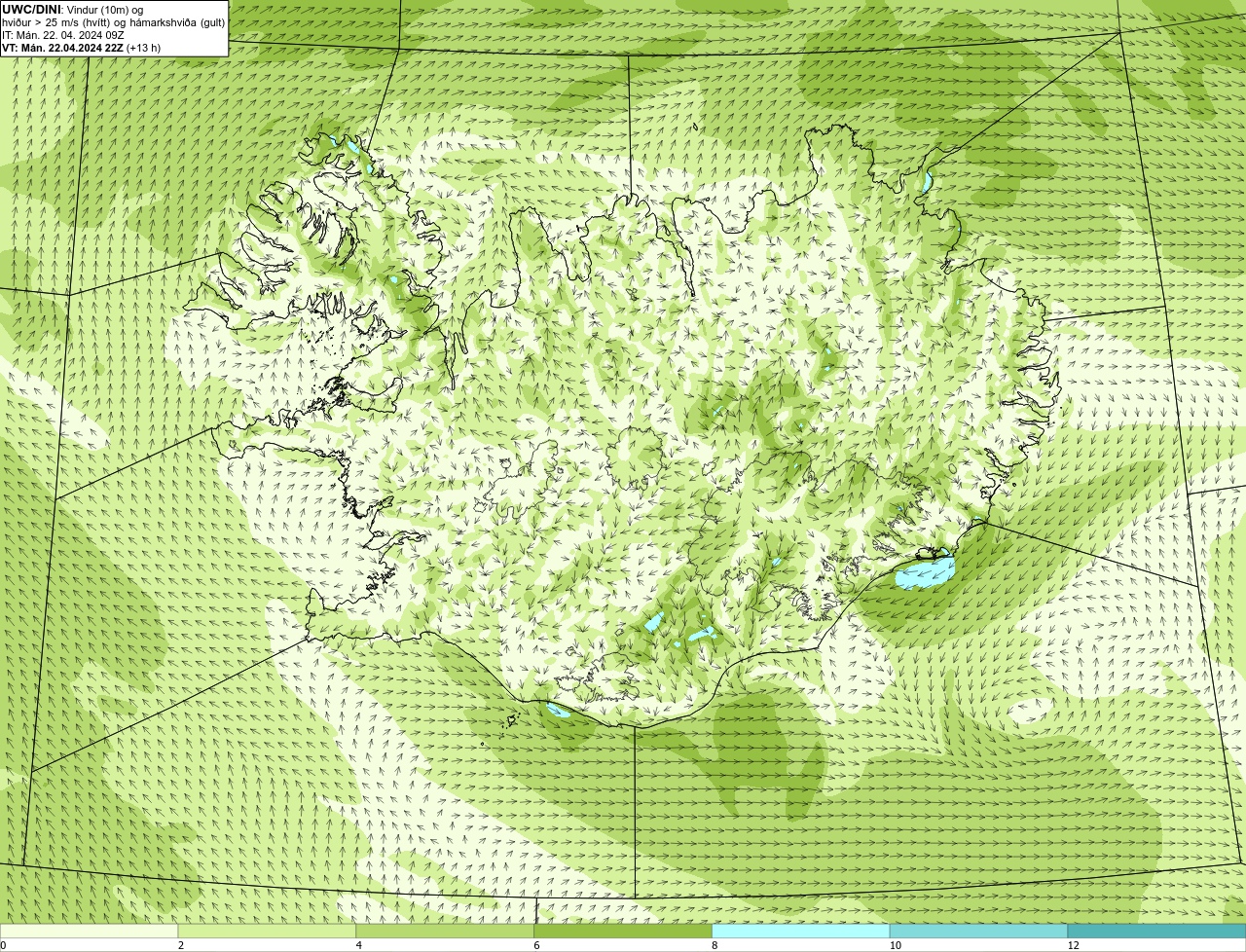The height and width of the screenshot is (952, 1246).
Task: Select the 'IT: Mán. 22. 04. 2024 09Z' line
Action: click(63, 35)
